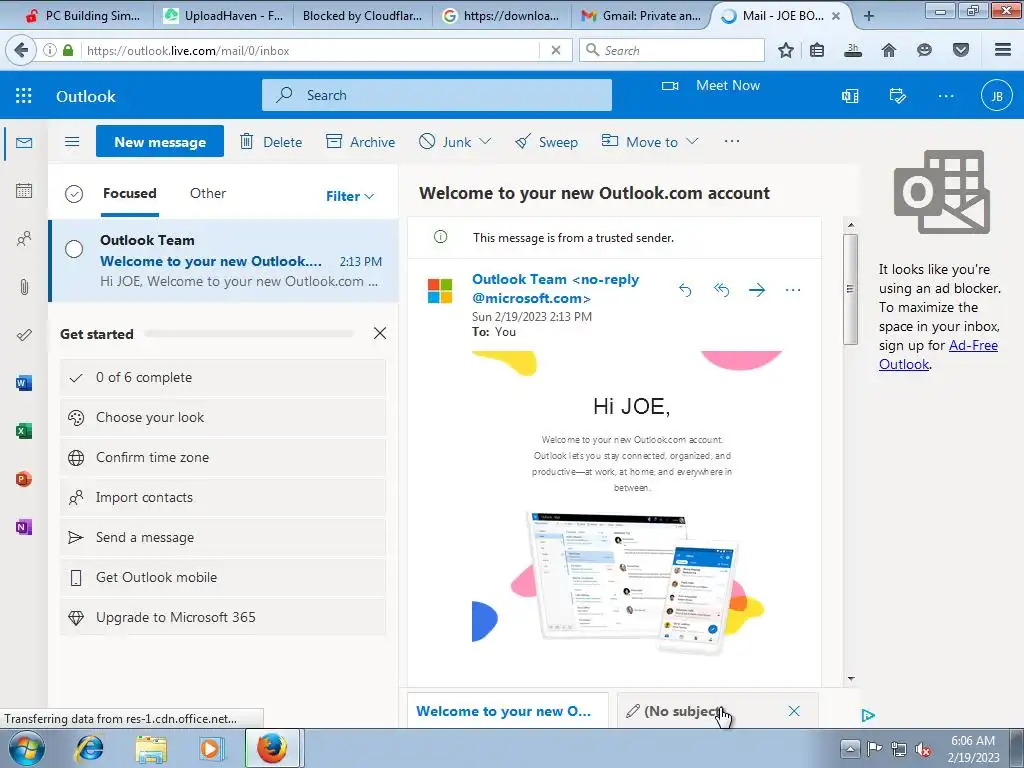Toggle select all messages circle
The width and height of the screenshot is (1024, 768).
pos(74,194)
